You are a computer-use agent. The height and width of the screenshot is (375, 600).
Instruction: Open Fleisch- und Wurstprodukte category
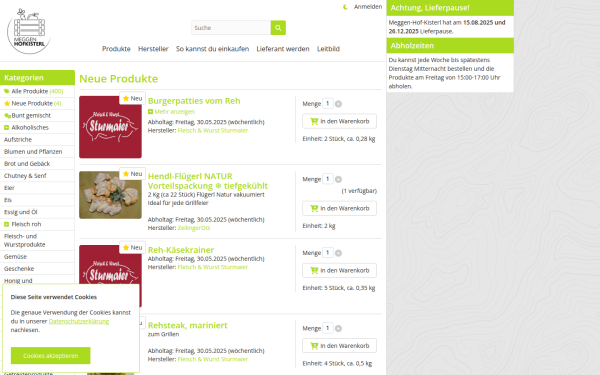pyautogui.click(x=37, y=240)
